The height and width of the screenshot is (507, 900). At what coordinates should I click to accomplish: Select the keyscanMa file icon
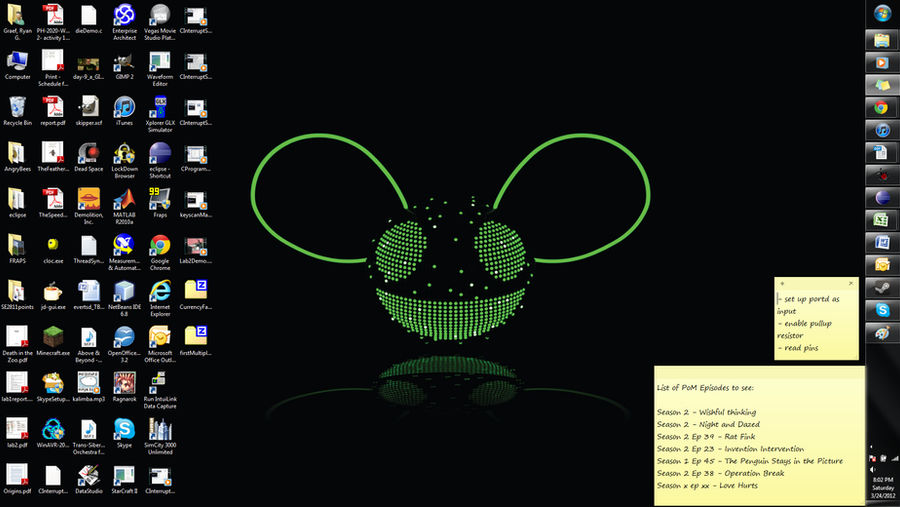pos(195,203)
